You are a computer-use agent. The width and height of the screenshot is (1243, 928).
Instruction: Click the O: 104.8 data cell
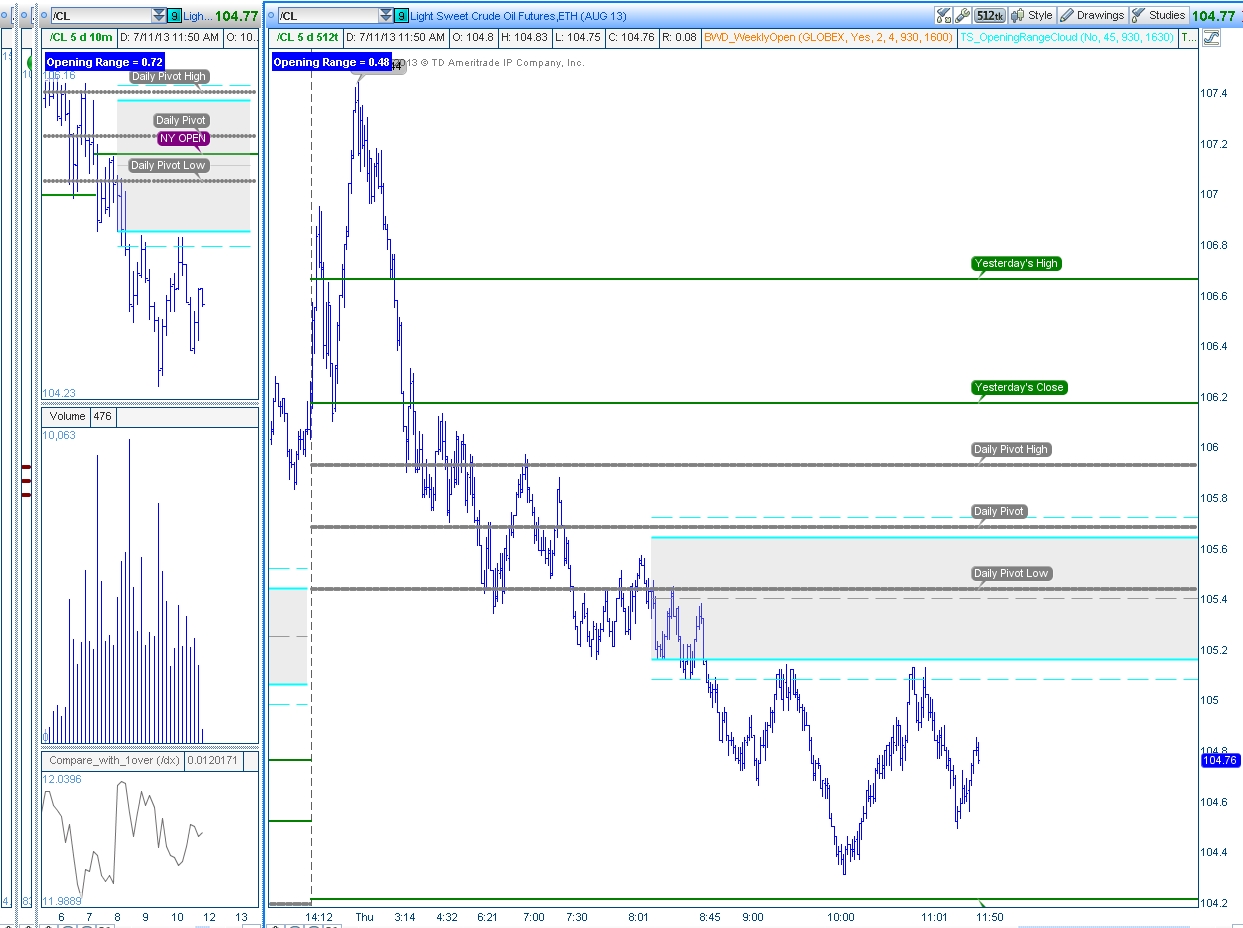[473, 37]
